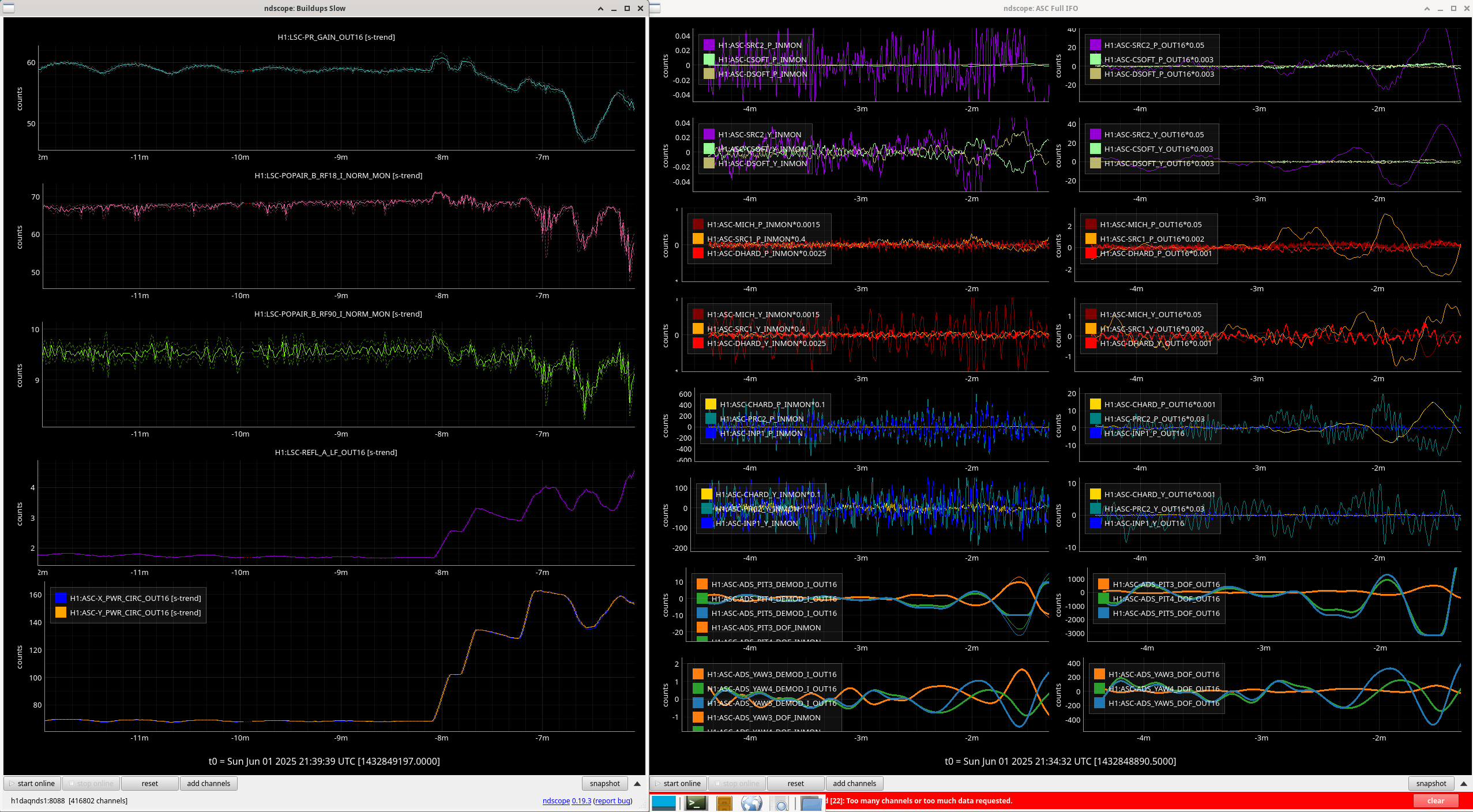Viewport: 1473px width, 812px height.
Task: Select the H1:LSC-PR_GAIN_OUT16 [s-trend] plot title
Action: pos(336,37)
